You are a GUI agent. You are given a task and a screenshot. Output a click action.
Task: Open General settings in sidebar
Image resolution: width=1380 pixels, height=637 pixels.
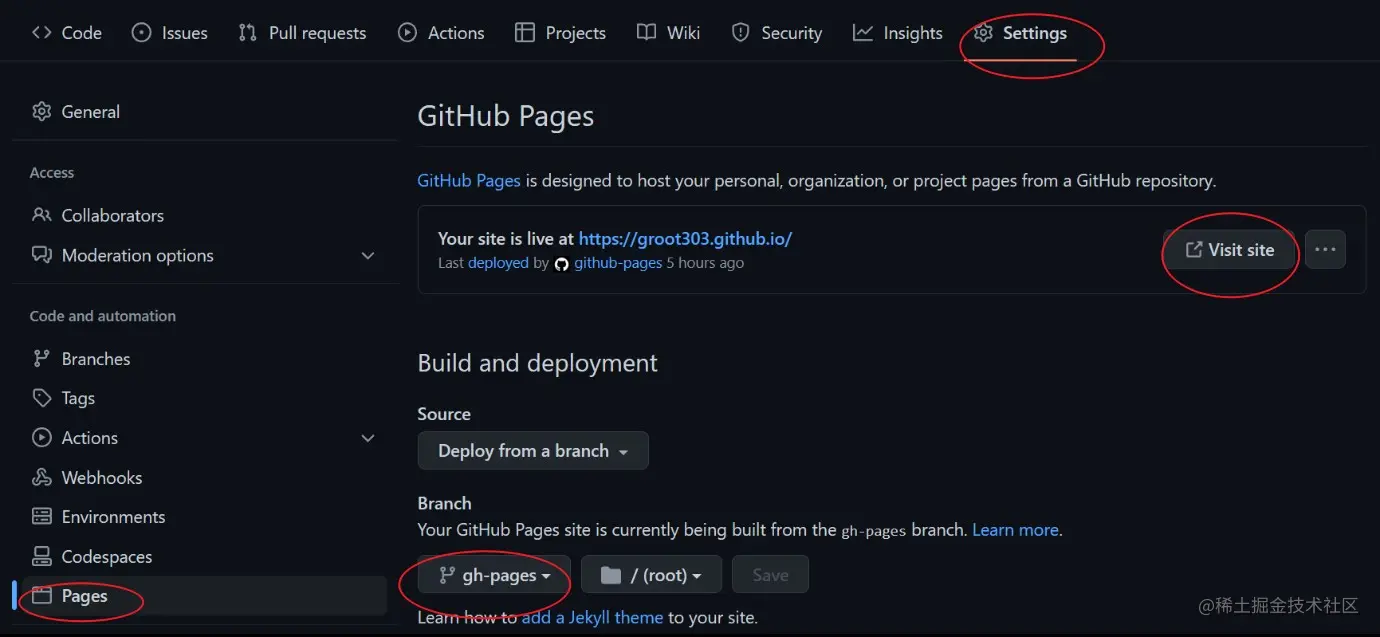[x=204, y=112]
